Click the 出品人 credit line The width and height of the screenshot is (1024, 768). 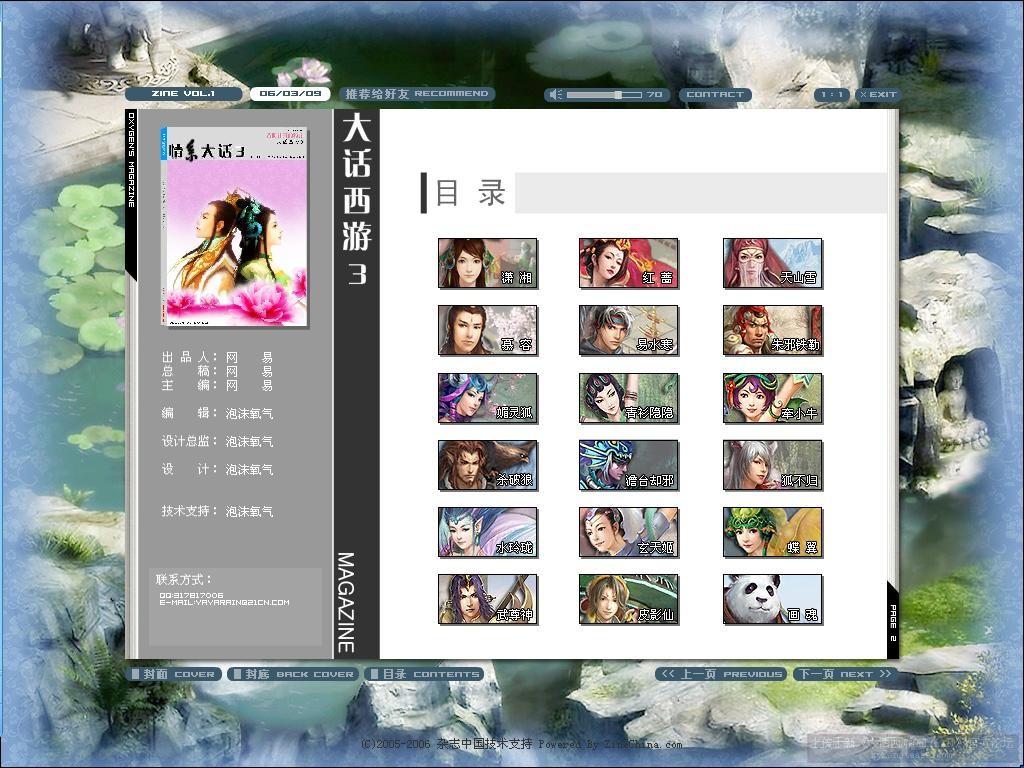(x=217, y=357)
